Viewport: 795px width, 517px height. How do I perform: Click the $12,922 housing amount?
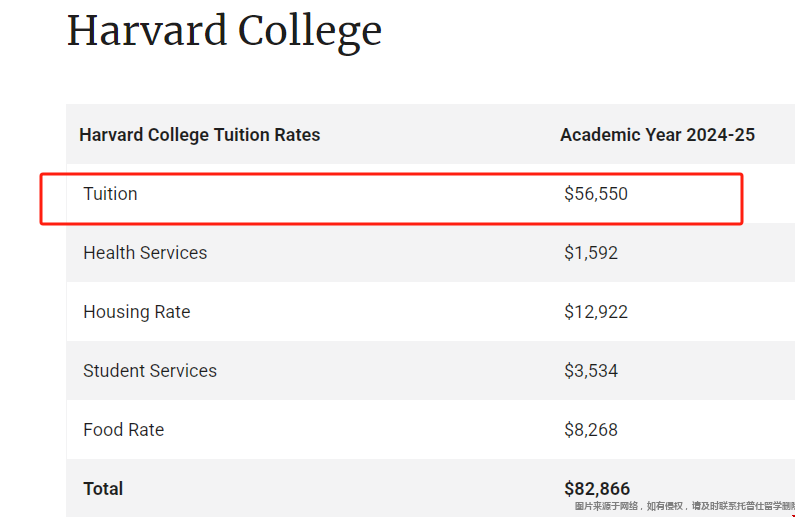click(596, 312)
